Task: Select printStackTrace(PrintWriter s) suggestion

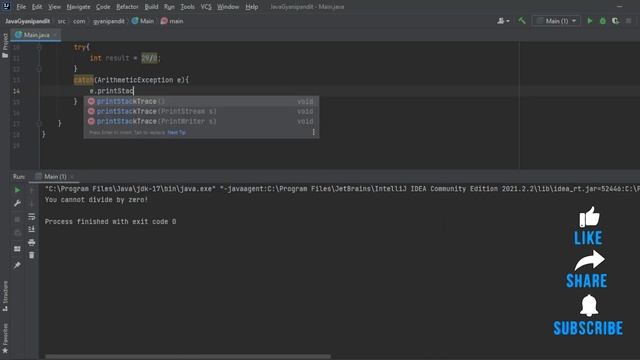Action: pyautogui.click(x=201, y=121)
